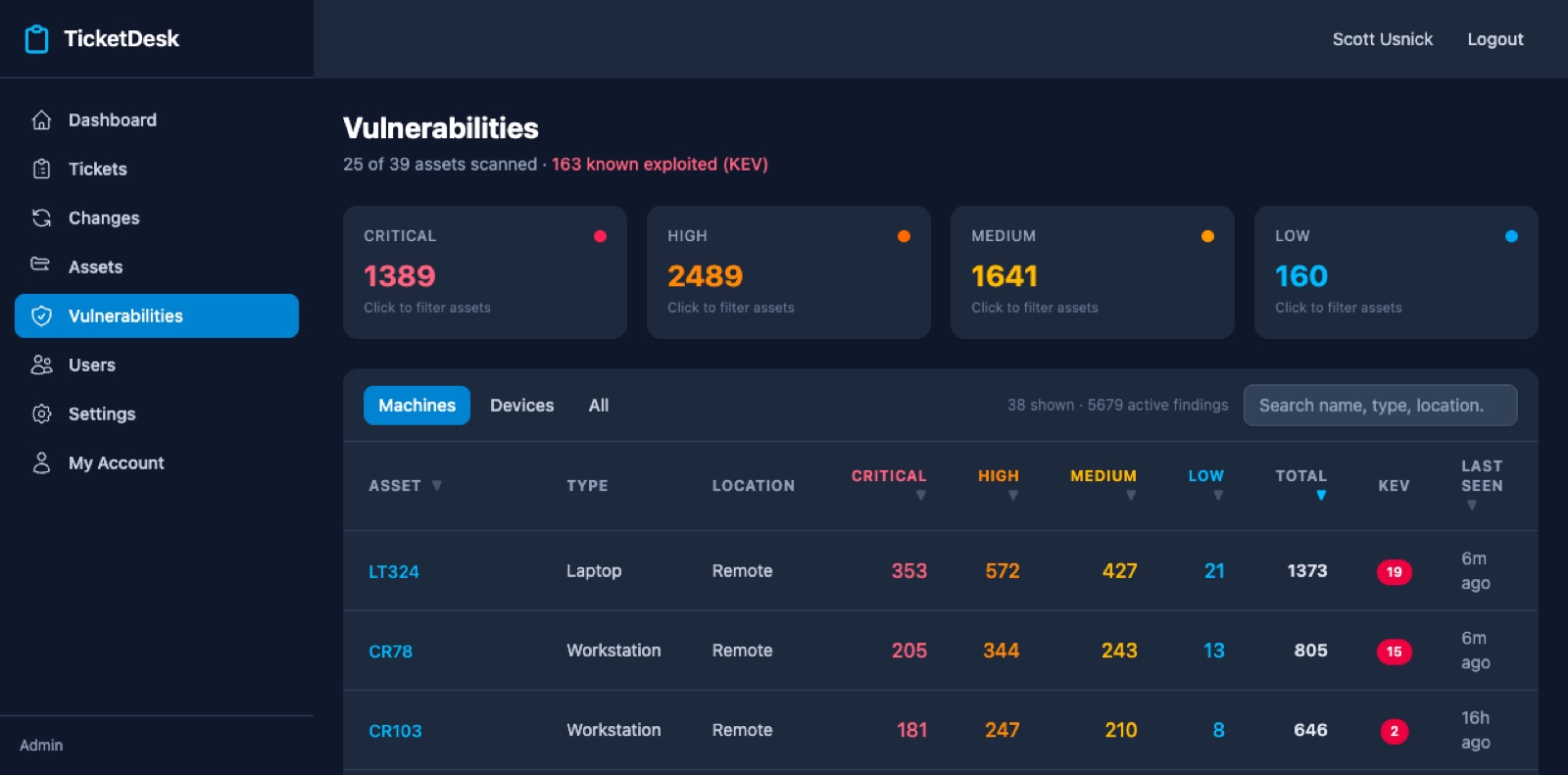Click the My Account person icon
This screenshot has height=775, width=1568.
click(41, 462)
